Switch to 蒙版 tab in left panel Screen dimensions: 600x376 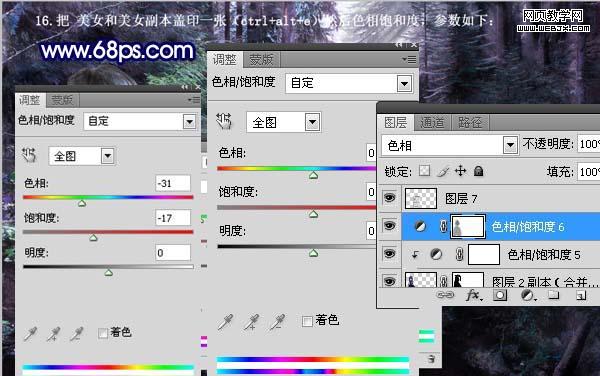(62, 100)
